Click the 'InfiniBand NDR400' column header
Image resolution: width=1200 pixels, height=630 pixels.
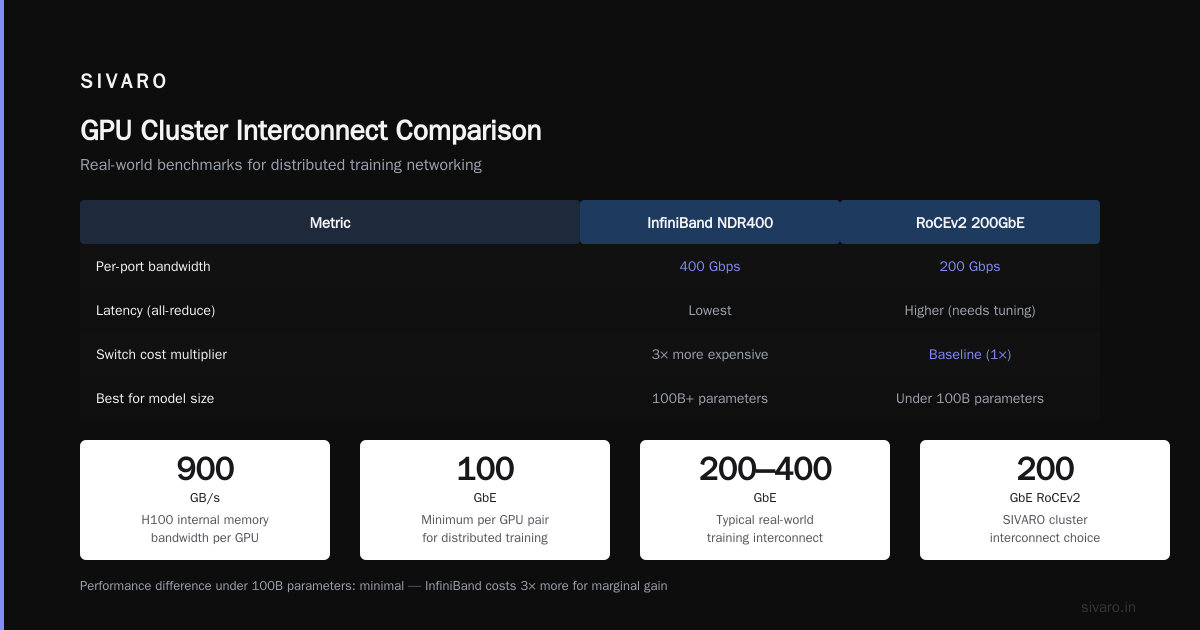point(710,223)
